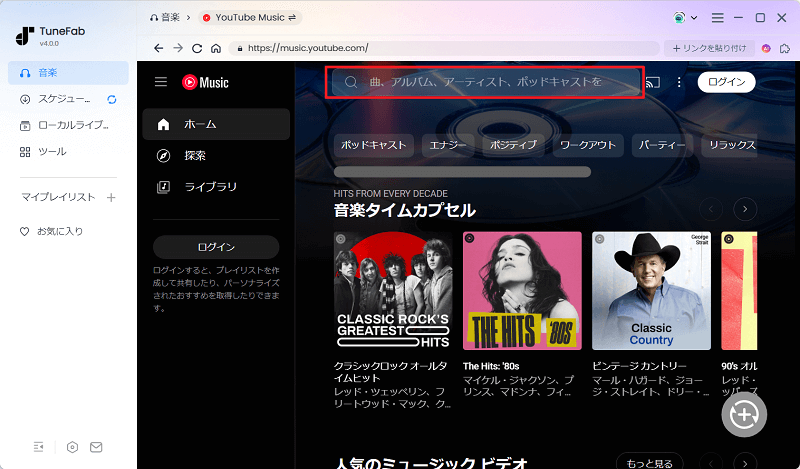Image resolution: width=800 pixels, height=469 pixels.
Task: Click the dark ログイン button in the left panel
Action: [216, 247]
